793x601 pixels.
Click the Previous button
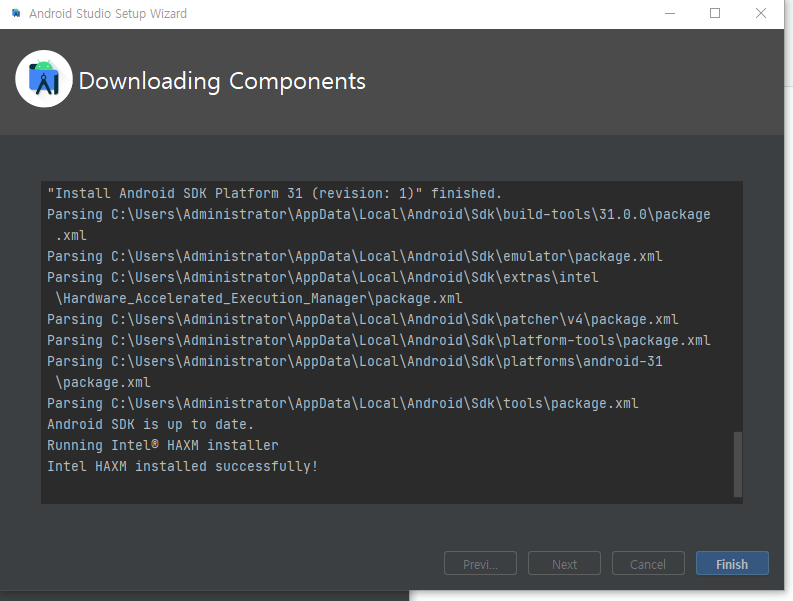[480, 563]
